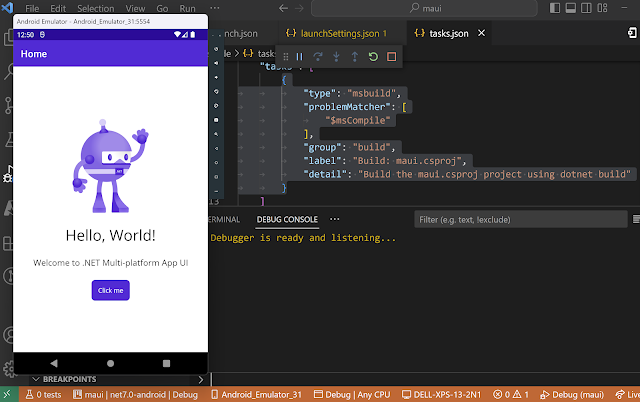
Task: Click Hello, World! heading in emulator
Action: [111, 235]
